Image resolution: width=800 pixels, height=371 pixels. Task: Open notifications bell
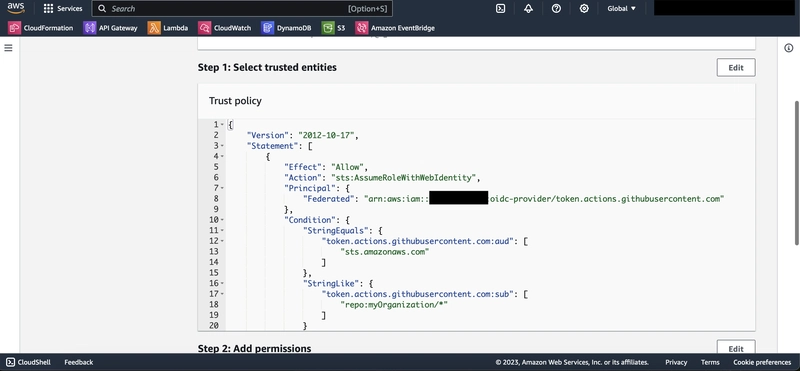point(529,9)
